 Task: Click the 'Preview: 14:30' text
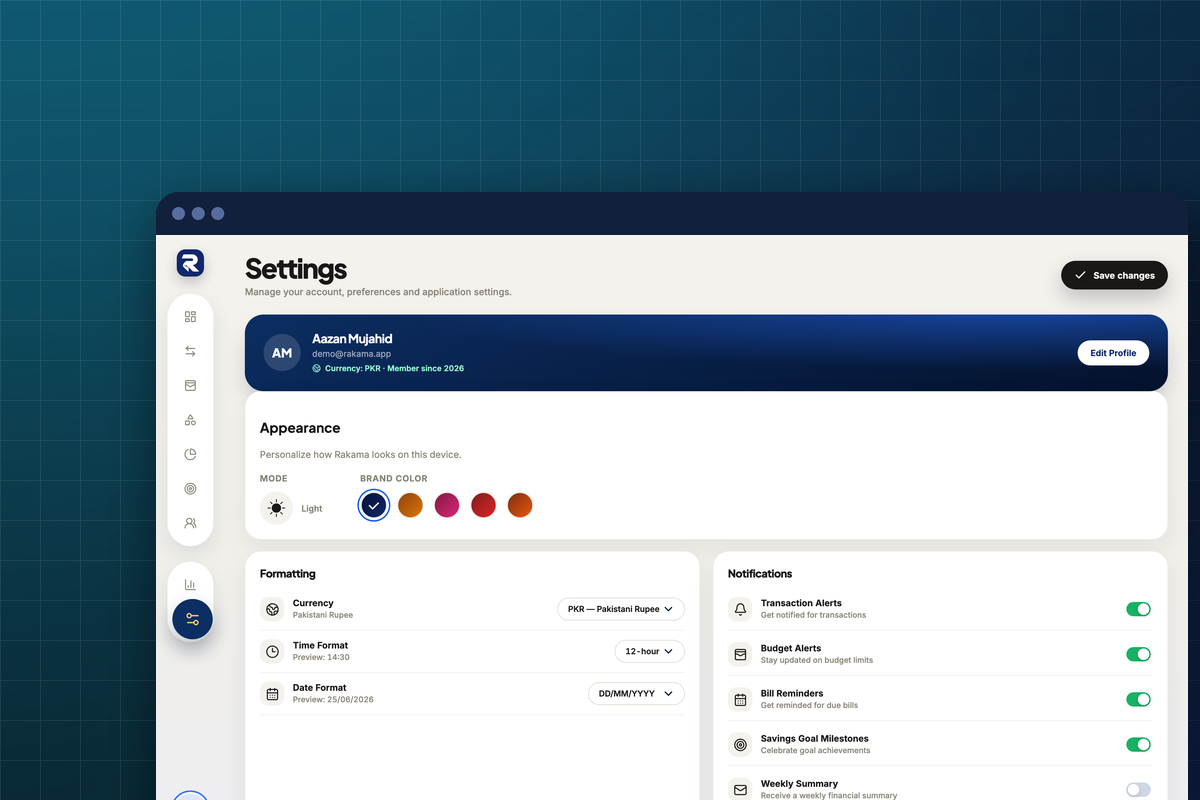321,657
